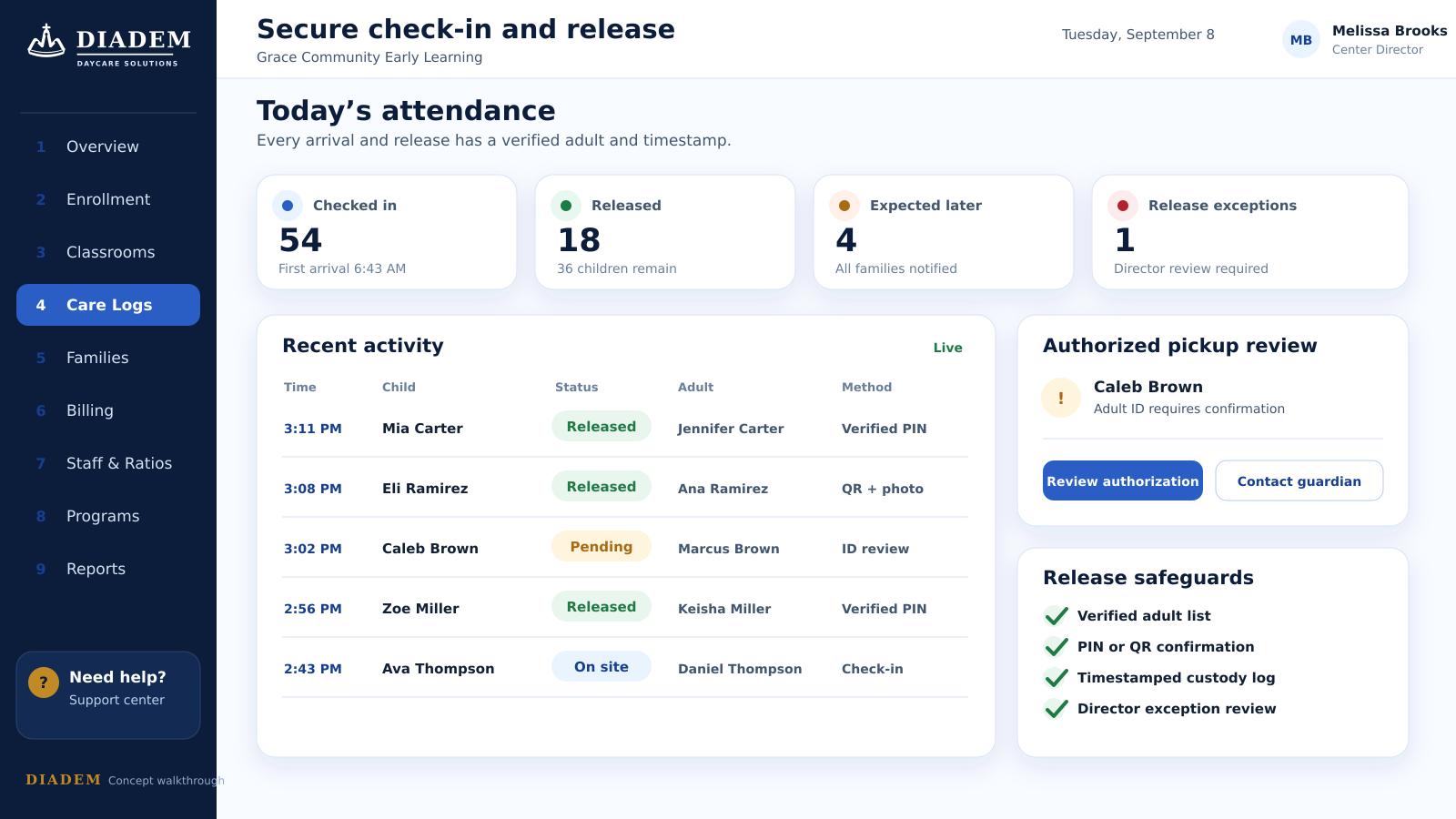
Task: Open the Reports section
Action: click(108, 569)
